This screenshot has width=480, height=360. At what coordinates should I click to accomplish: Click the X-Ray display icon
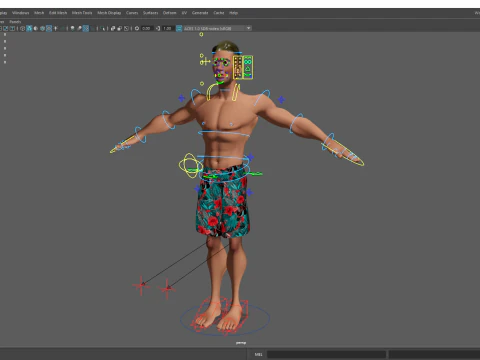pos(113,28)
